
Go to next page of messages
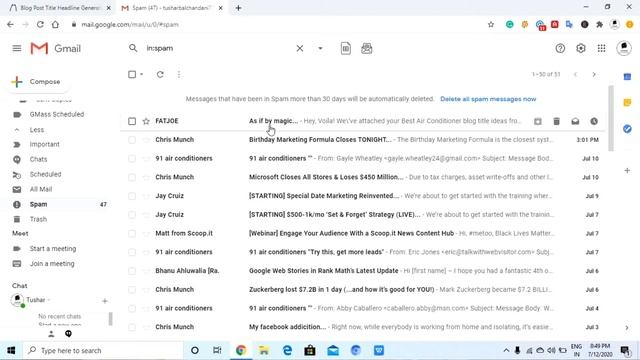pyautogui.click(x=594, y=75)
